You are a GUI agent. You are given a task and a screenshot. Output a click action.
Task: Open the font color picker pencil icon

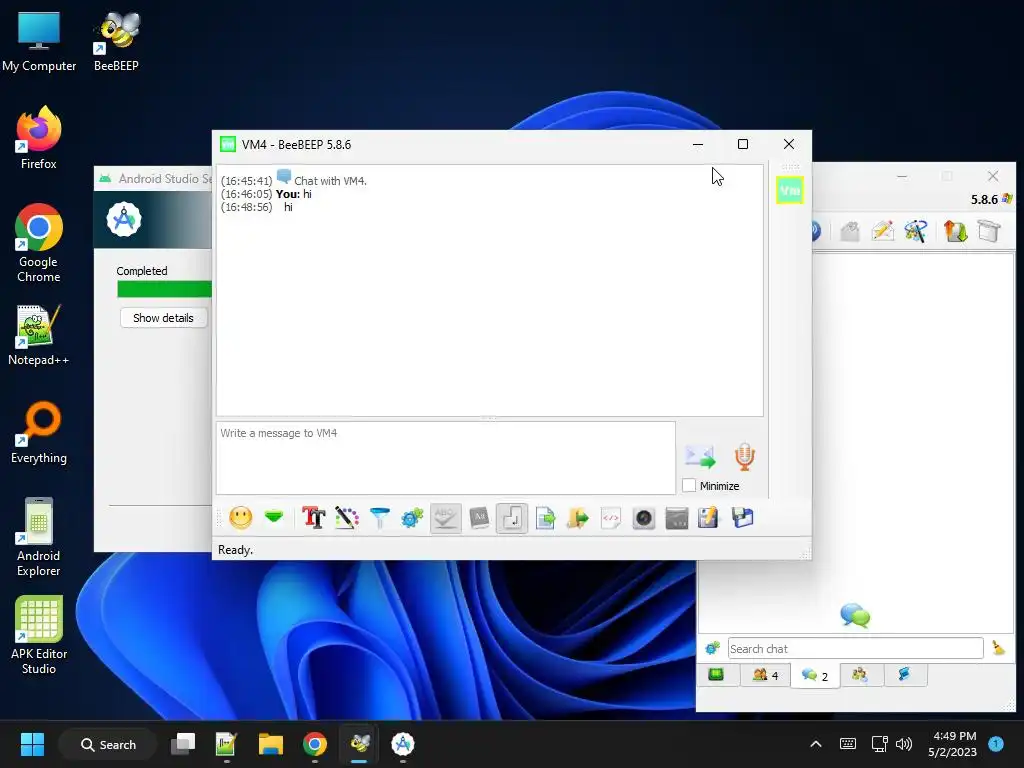tap(347, 518)
